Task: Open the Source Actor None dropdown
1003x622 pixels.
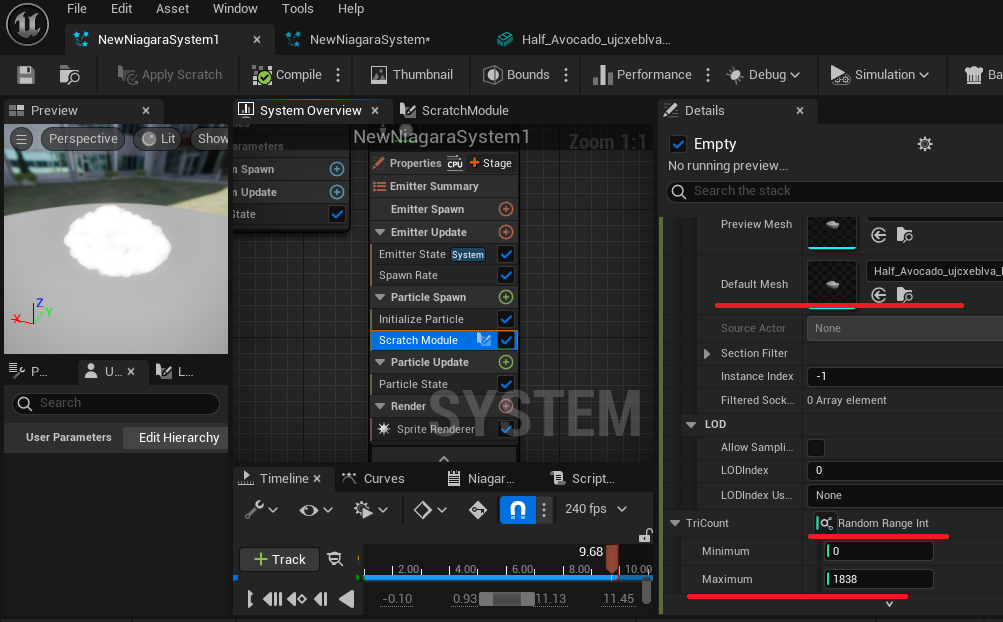Action: point(905,328)
